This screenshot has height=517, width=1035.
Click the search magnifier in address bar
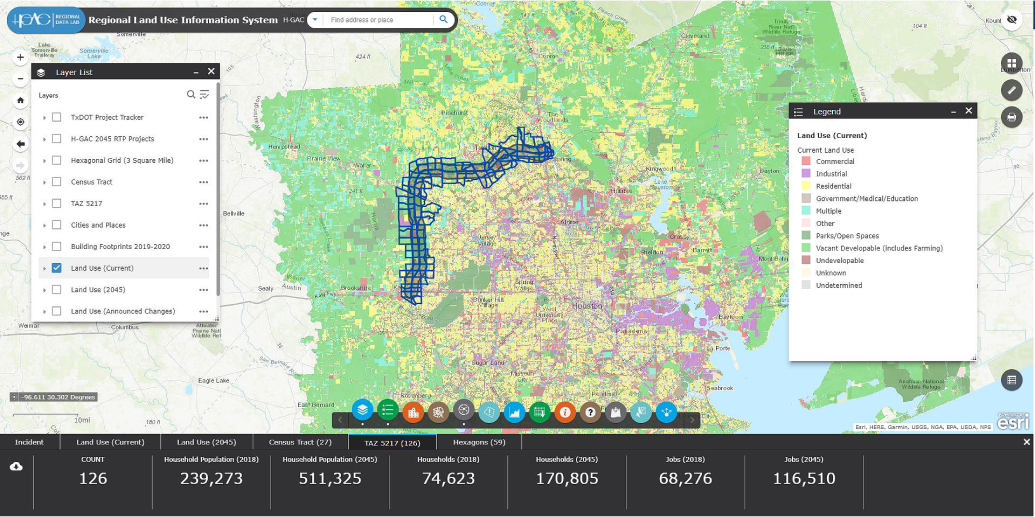click(444, 20)
